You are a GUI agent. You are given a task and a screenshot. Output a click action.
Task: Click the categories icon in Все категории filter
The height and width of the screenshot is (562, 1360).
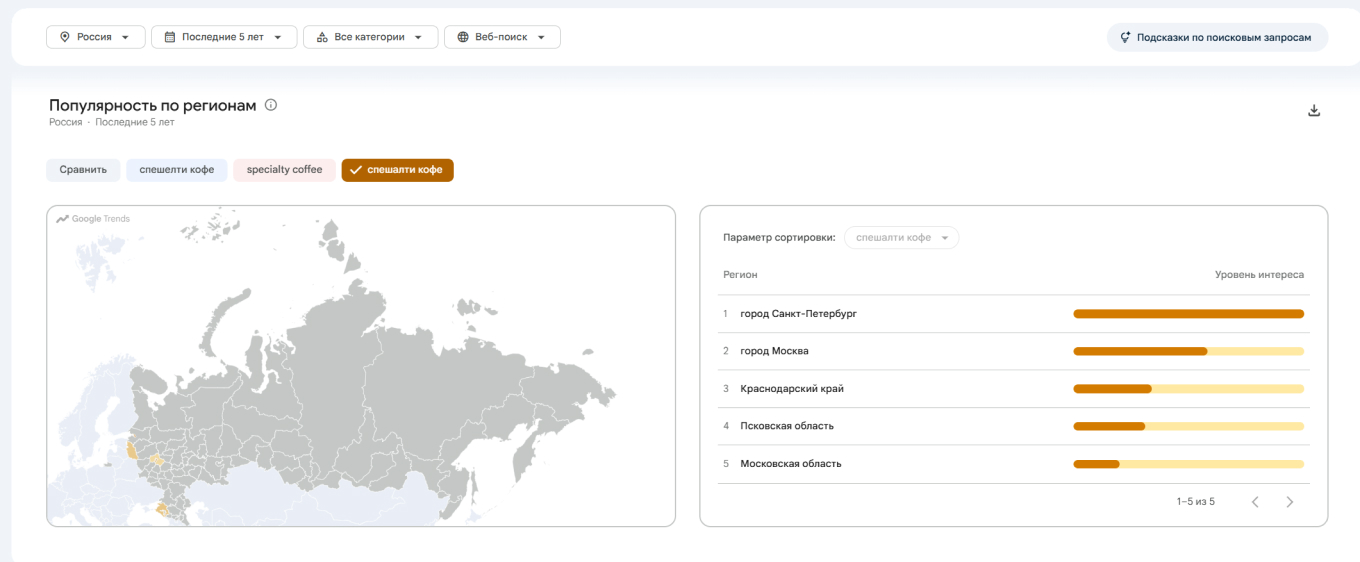pyautogui.click(x=322, y=37)
